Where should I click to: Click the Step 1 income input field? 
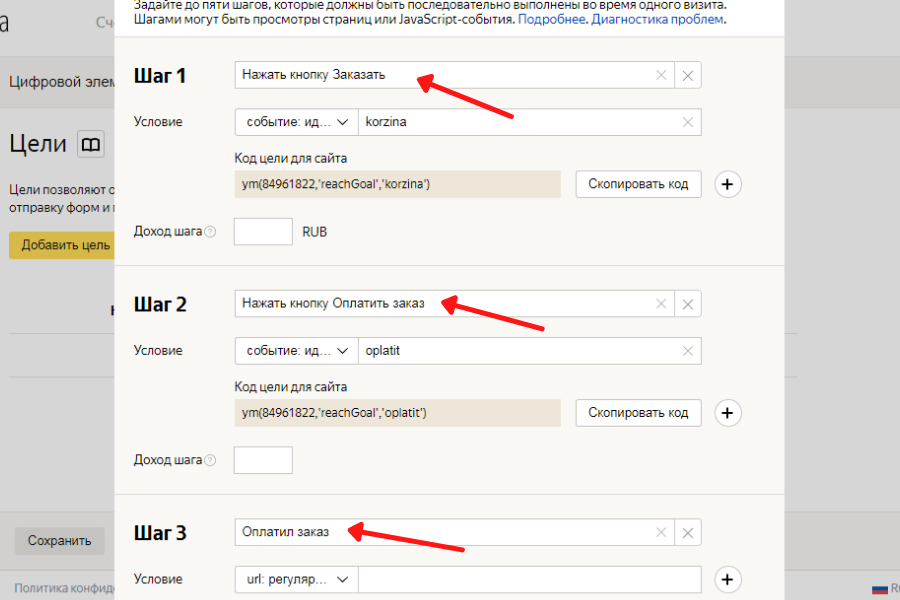pyautogui.click(x=263, y=232)
